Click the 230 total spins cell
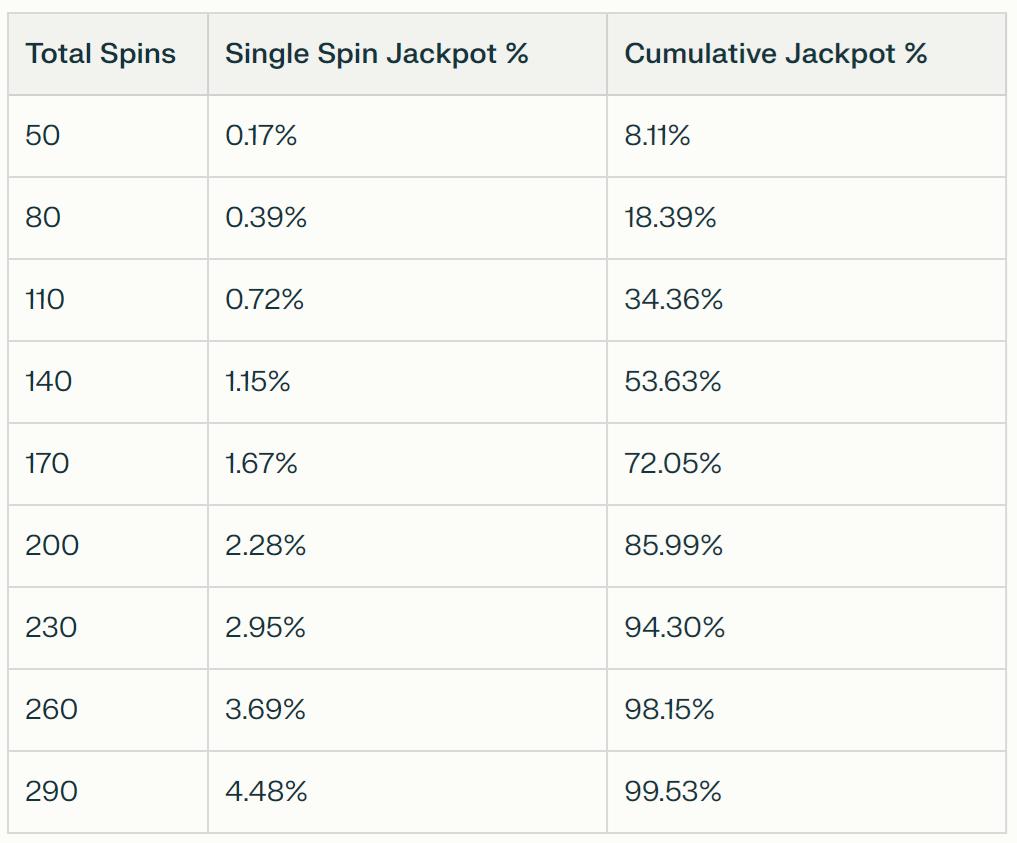Viewport: 1017px width, 843px height. tap(51, 628)
